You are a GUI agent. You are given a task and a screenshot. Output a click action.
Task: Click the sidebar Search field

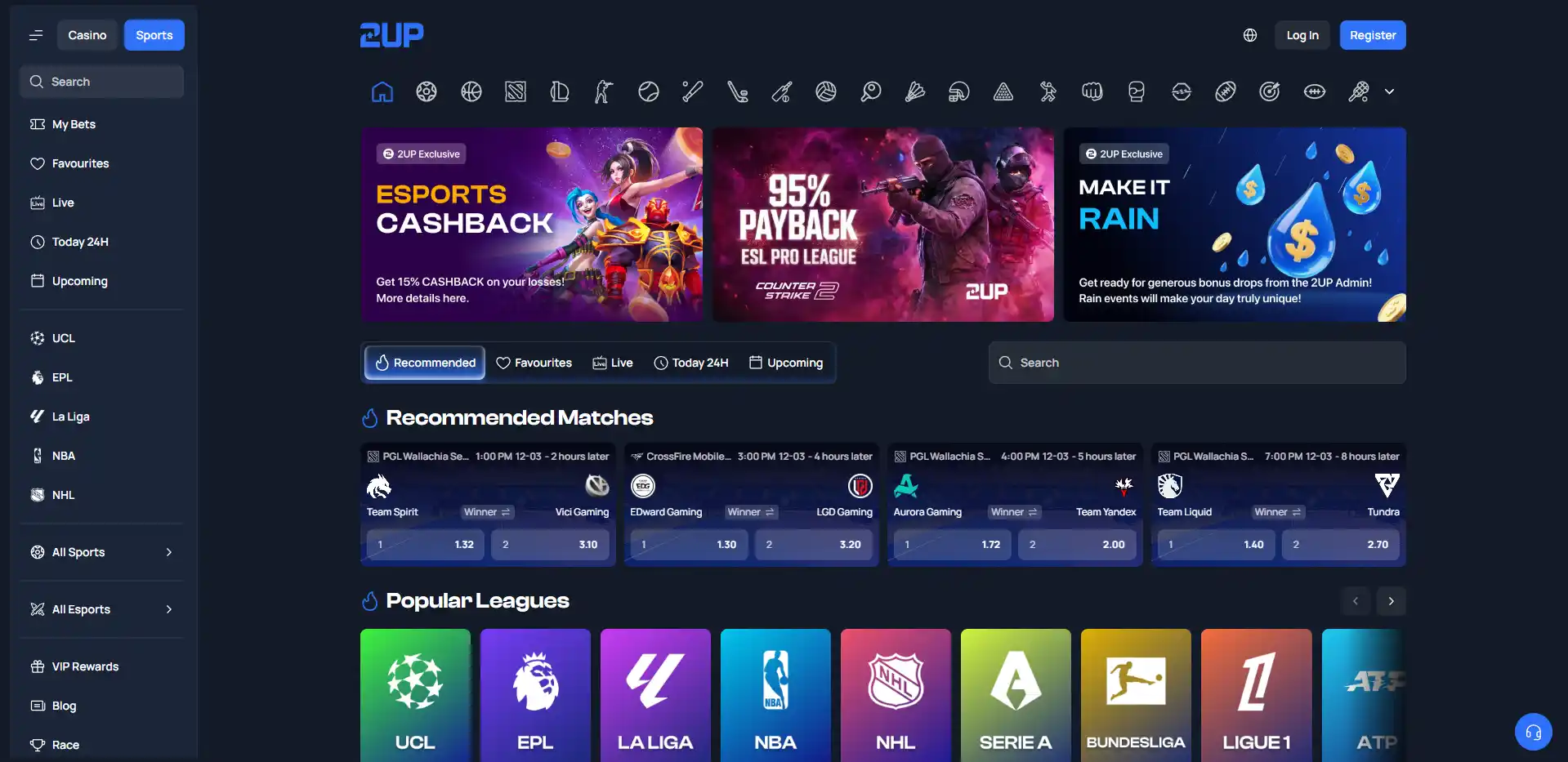101,82
